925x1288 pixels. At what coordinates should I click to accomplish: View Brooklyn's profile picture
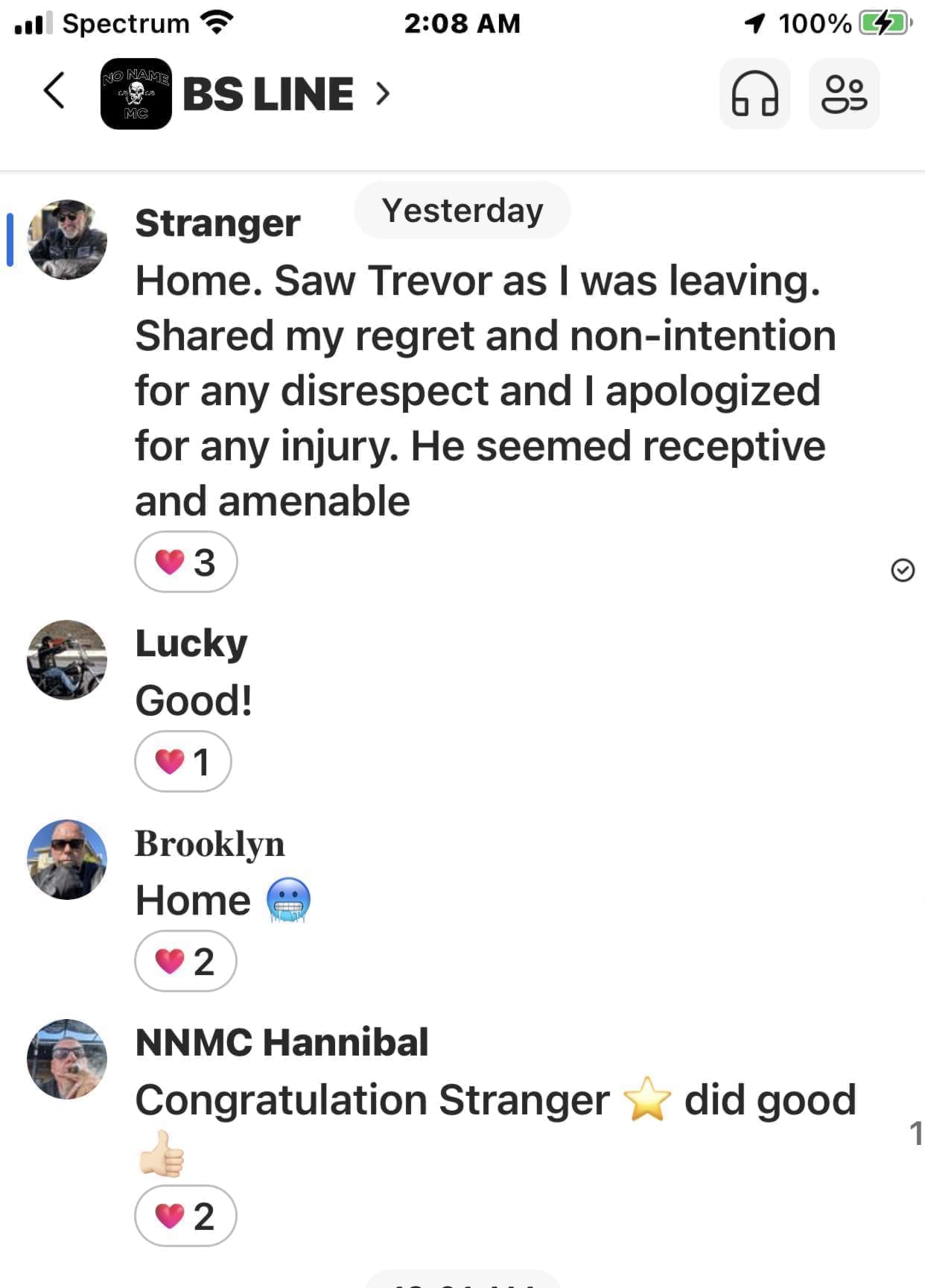[67, 860]
